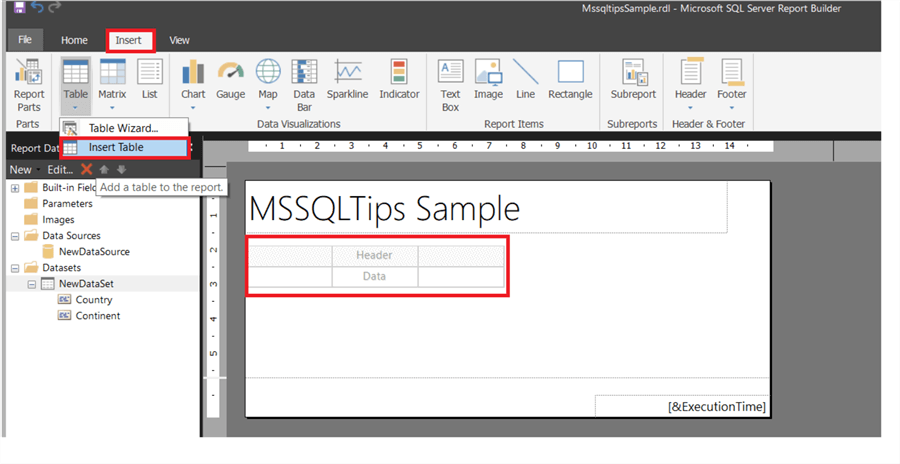Click the table Data cell

point(375,277)
